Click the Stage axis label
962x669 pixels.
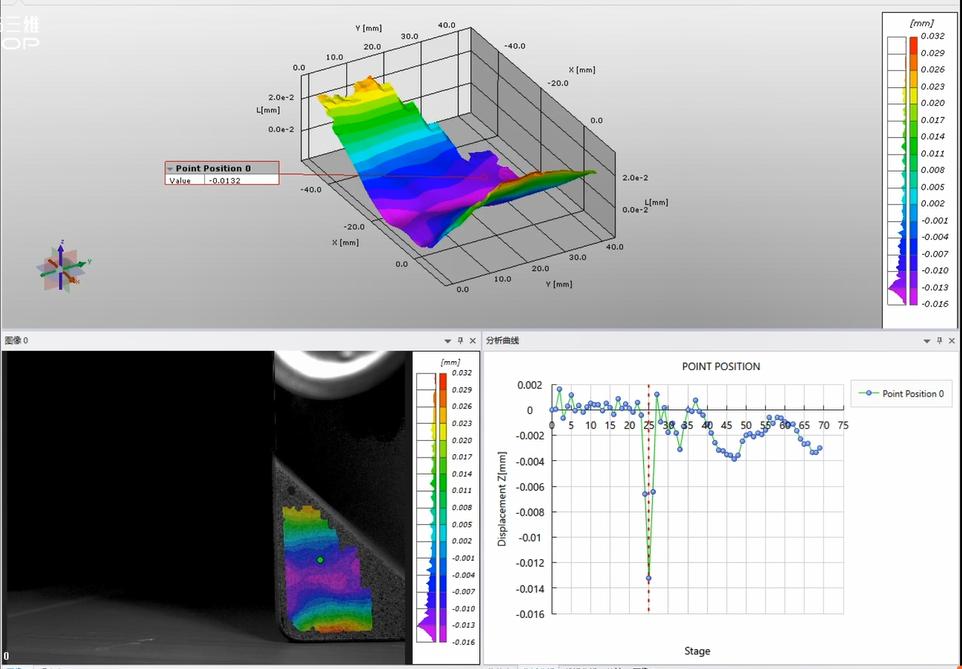click(697, 651)
